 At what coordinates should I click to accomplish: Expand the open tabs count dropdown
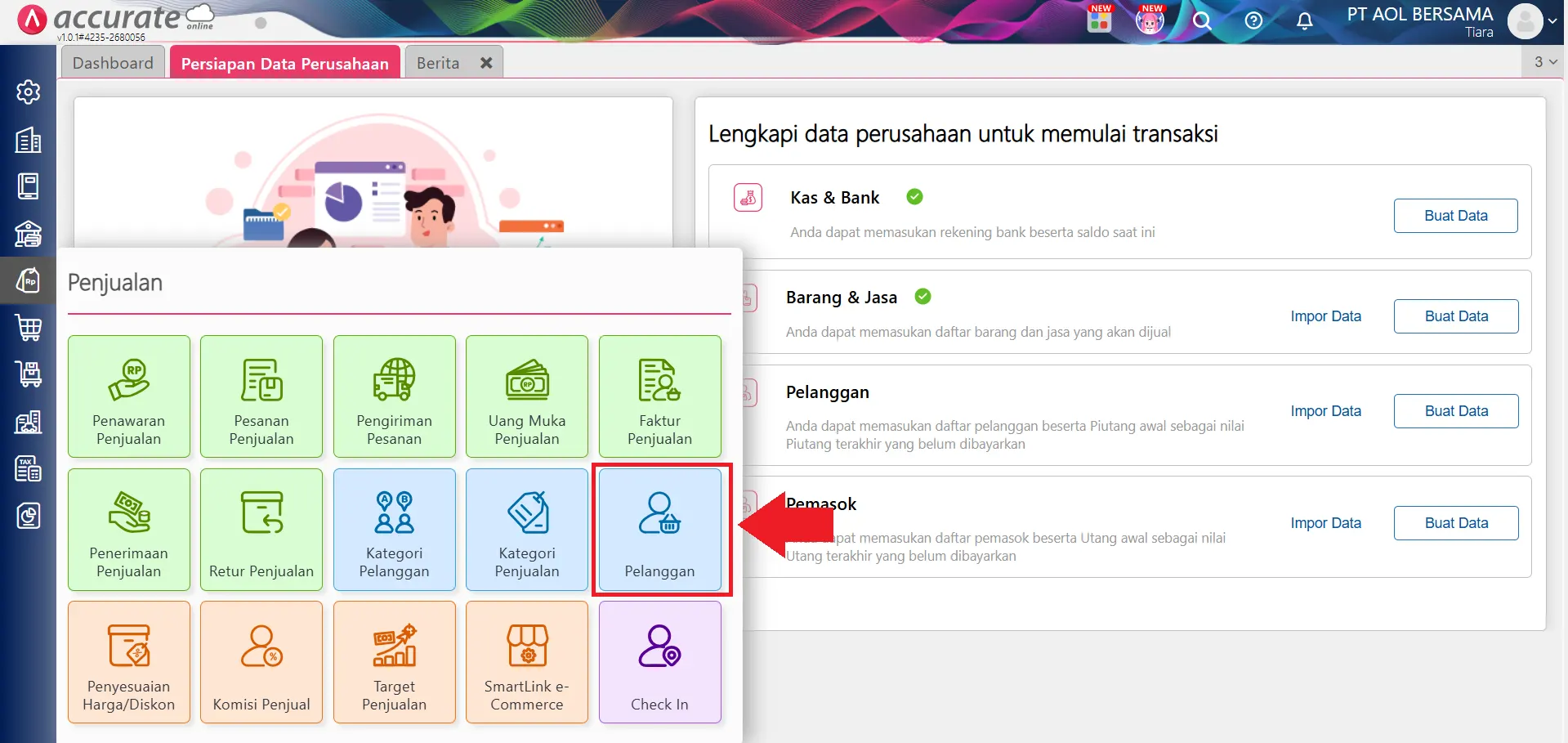(x=1545, y=62)
